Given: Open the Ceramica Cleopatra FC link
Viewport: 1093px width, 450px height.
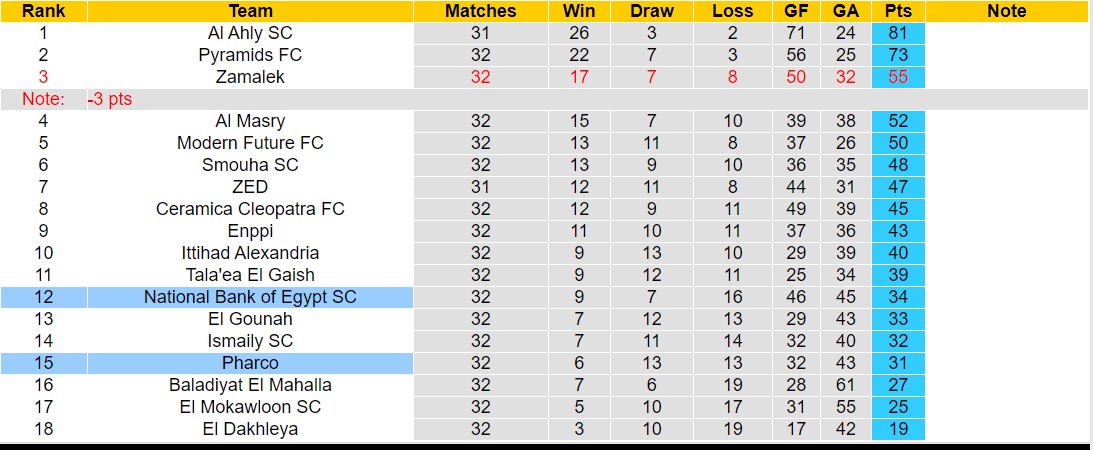Looking at the screenshot, I should tap(250, 209).
